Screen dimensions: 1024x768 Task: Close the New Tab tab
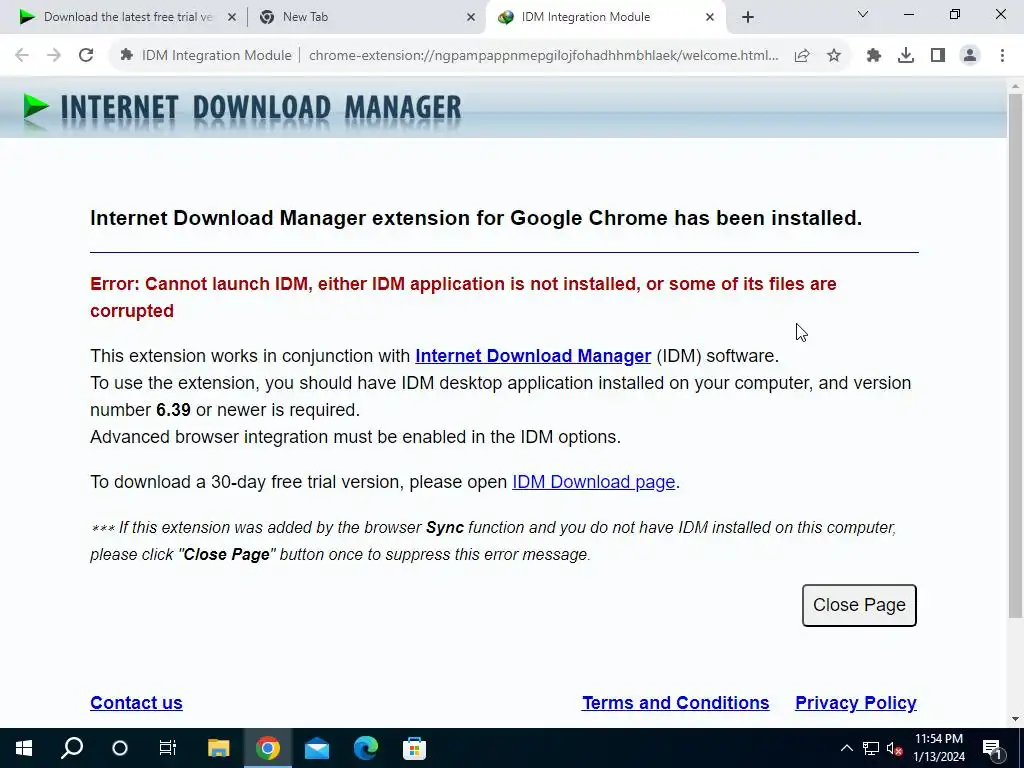click(471, 18)
